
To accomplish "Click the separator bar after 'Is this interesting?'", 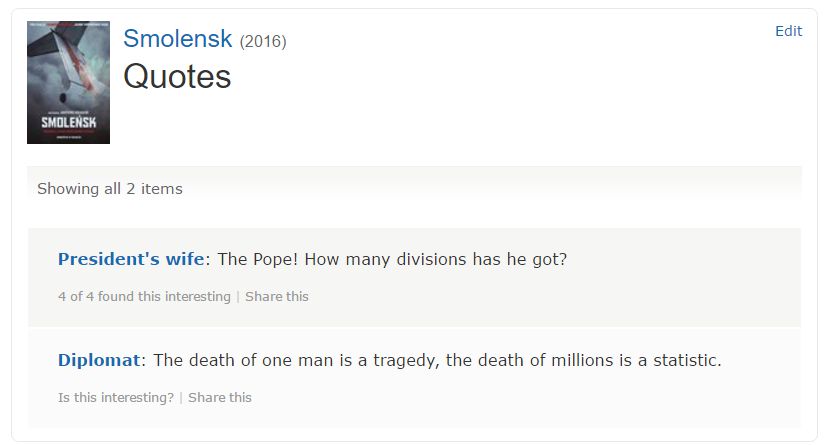I will pos(181,398).
